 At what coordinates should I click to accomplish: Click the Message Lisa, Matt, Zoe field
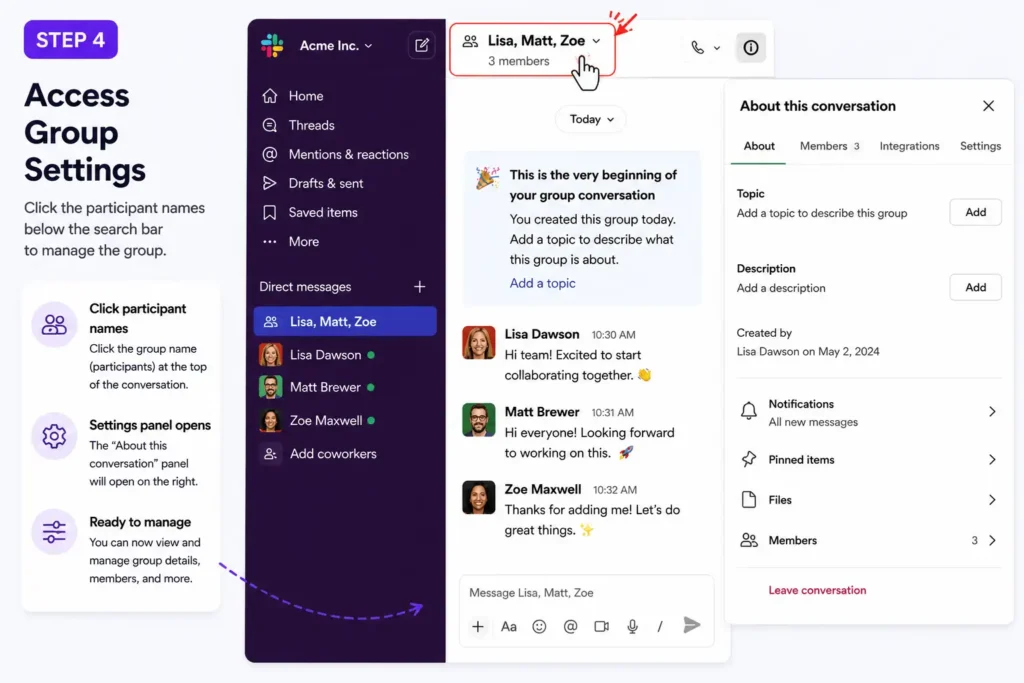586,593
